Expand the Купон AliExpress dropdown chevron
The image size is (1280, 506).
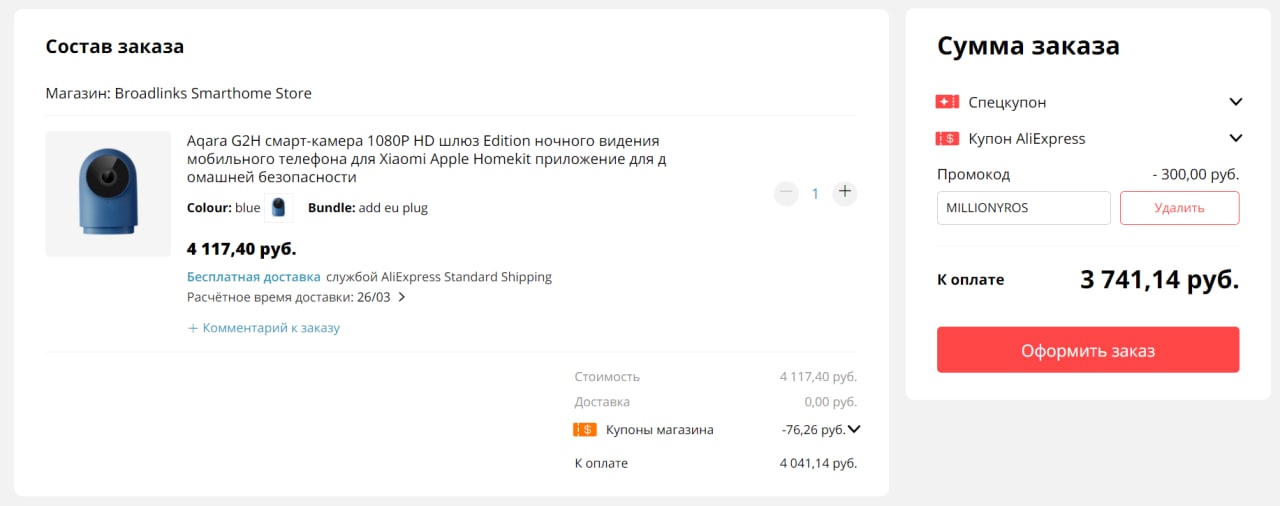1236,139
